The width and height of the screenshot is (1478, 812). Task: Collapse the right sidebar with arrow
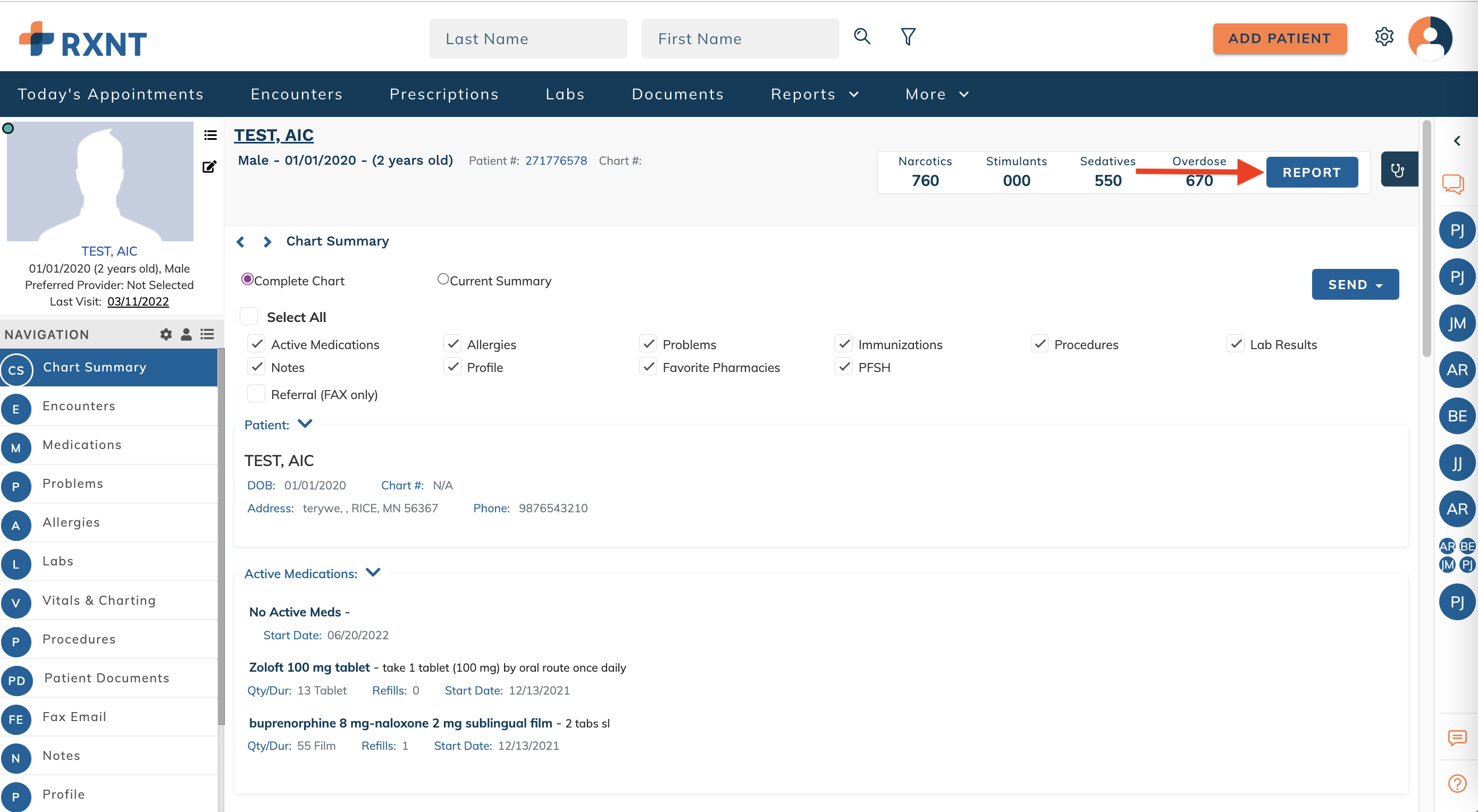pyautogui.click(x=1457, y=141)
